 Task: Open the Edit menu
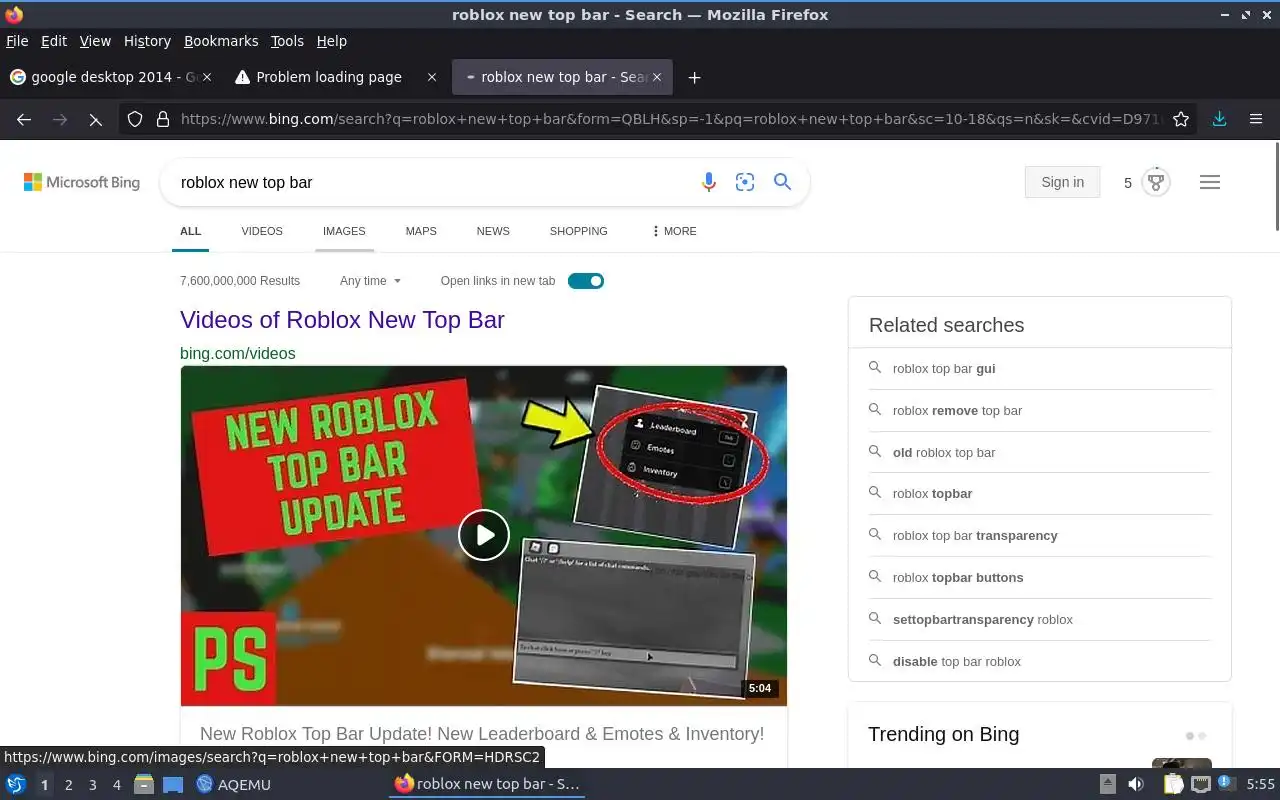(54, 41)
